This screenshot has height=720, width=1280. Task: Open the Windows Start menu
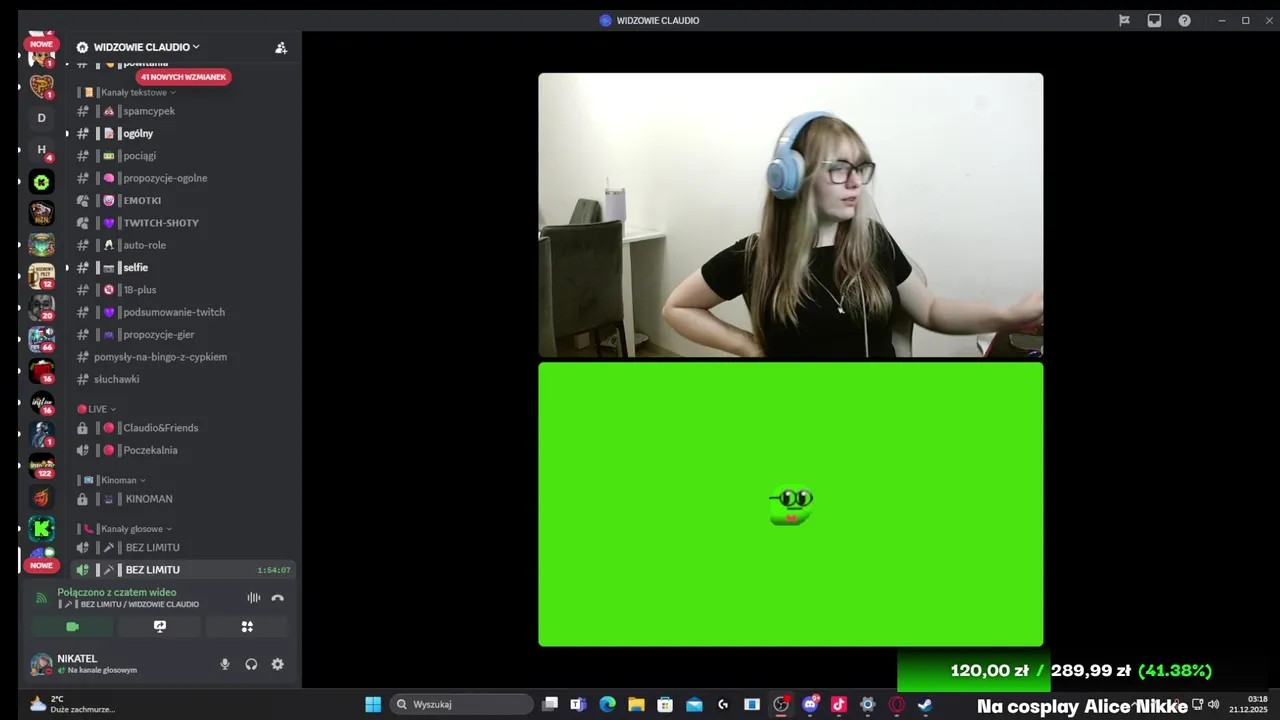tap(373, 704)
